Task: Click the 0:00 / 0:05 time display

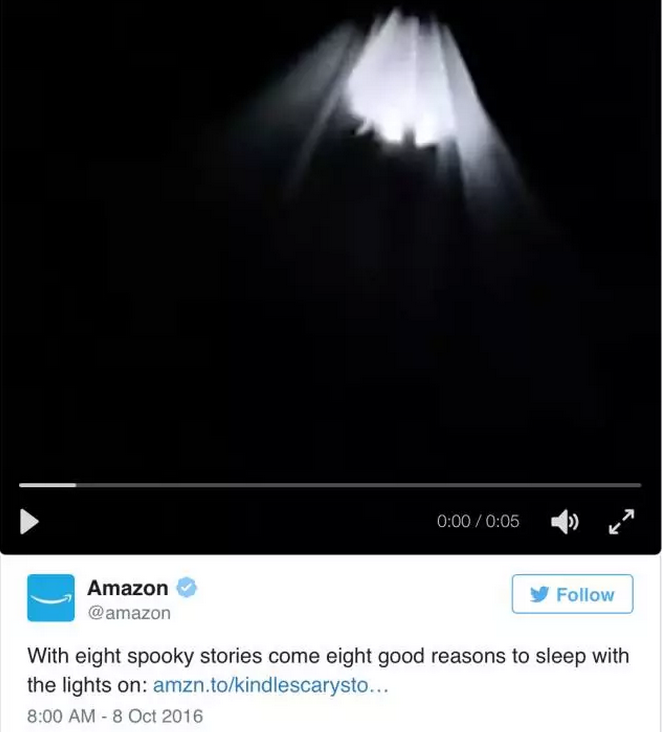Action: (x=478, y=521)
